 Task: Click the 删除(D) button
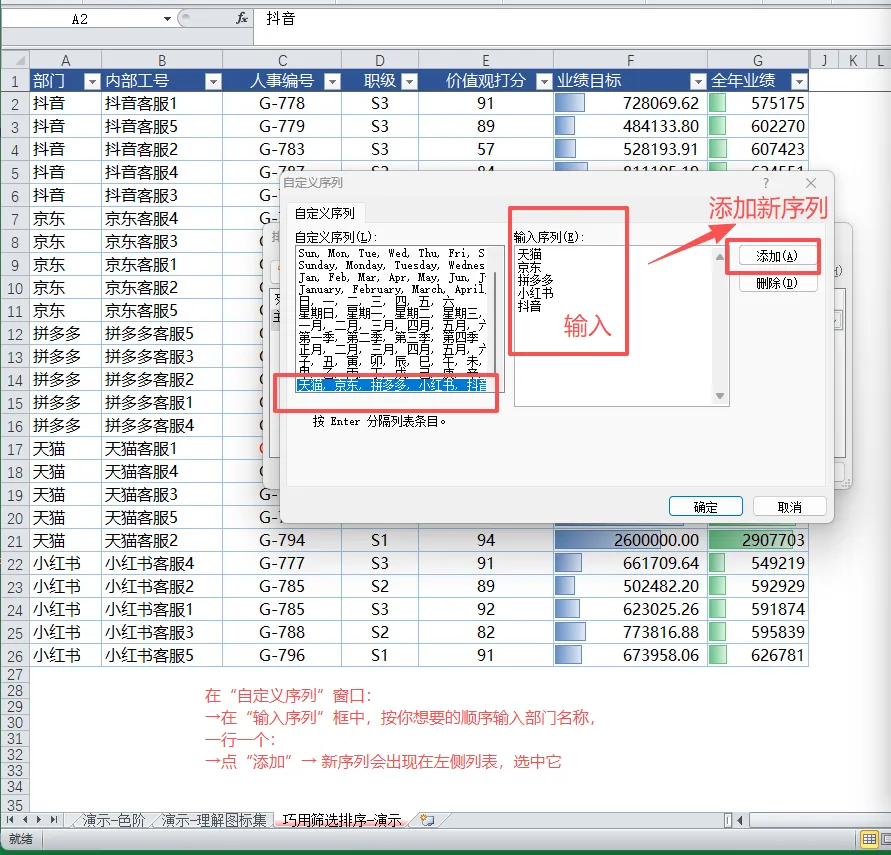pyautogui.click(x=777, y=282)
